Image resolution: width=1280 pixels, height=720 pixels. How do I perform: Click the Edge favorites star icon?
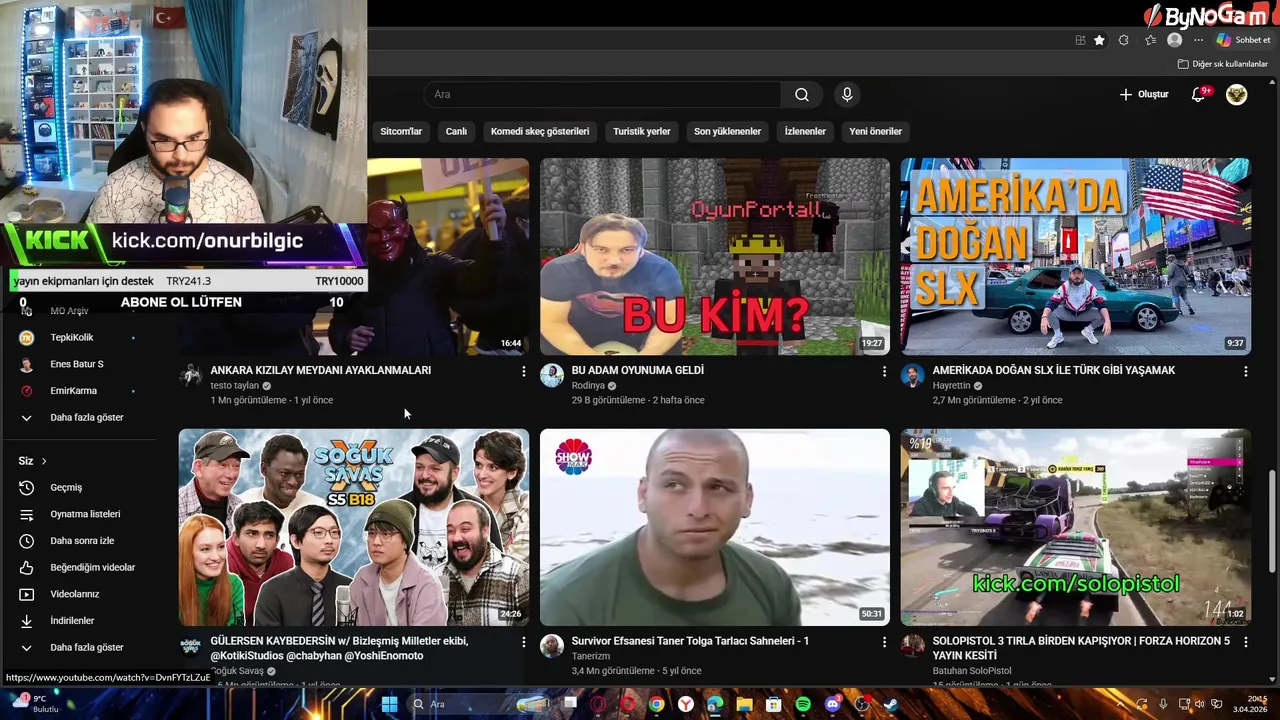[x=1100, y=40]
